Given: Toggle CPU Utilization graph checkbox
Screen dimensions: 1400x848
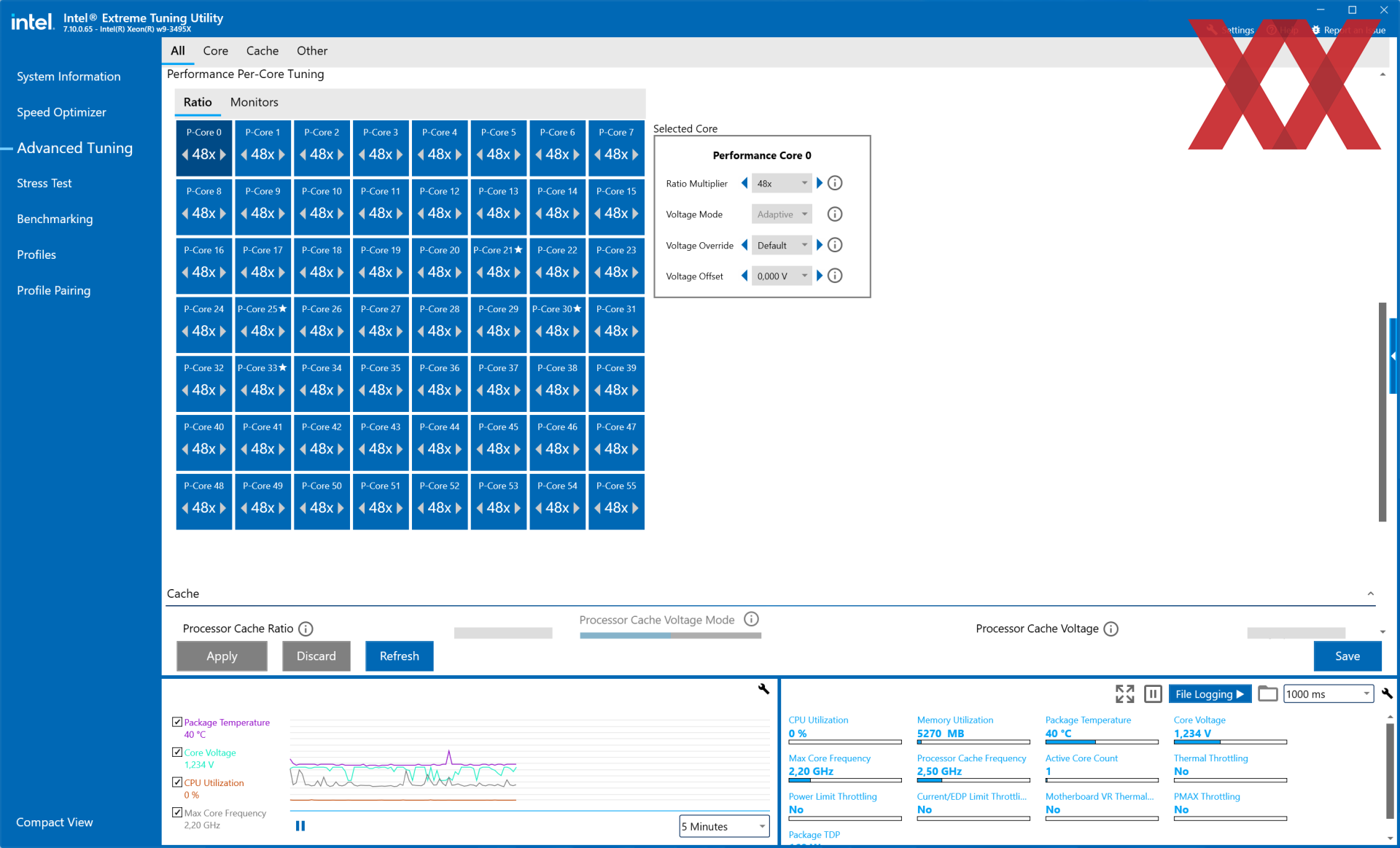Looking at the screenshot, I should (176, 782).
